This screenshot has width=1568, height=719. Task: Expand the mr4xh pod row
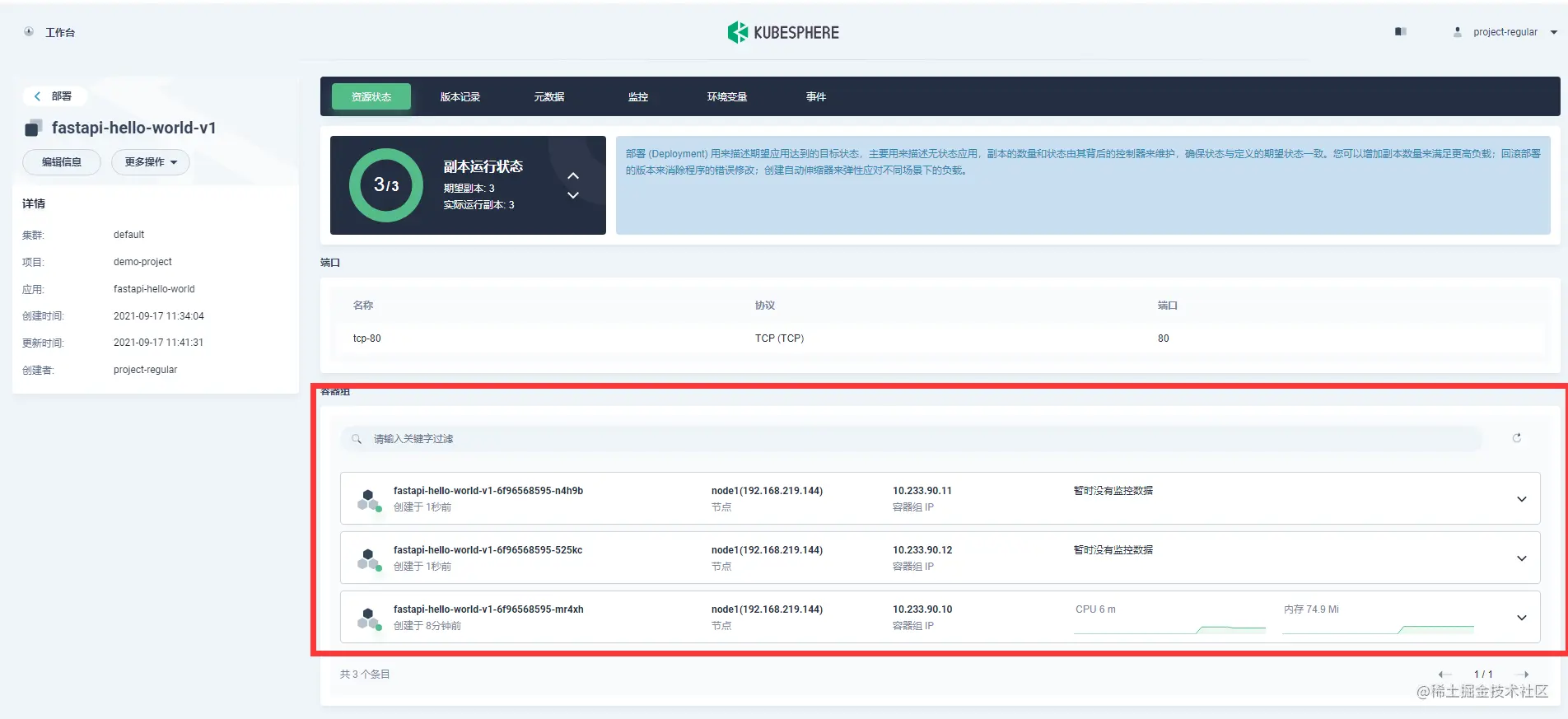click(1522, 618)
